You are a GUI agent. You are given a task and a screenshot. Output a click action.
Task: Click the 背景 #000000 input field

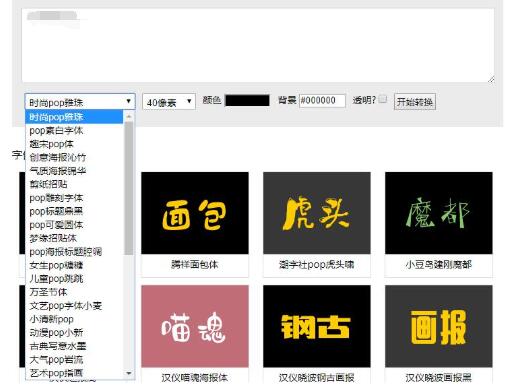point(322,100)
